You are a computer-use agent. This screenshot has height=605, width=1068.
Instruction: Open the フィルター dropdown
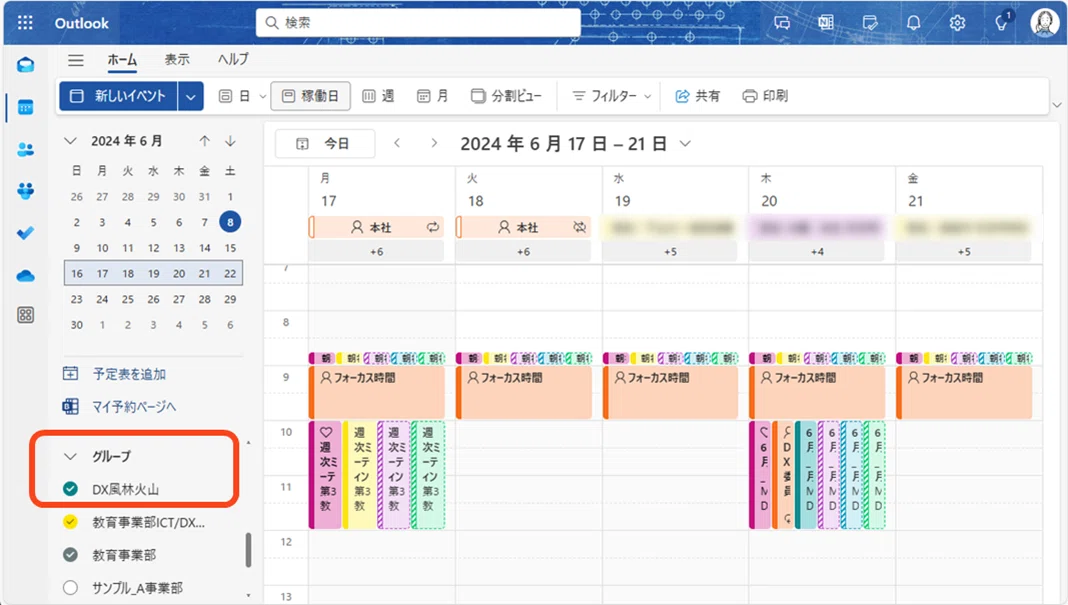point(611,96)
